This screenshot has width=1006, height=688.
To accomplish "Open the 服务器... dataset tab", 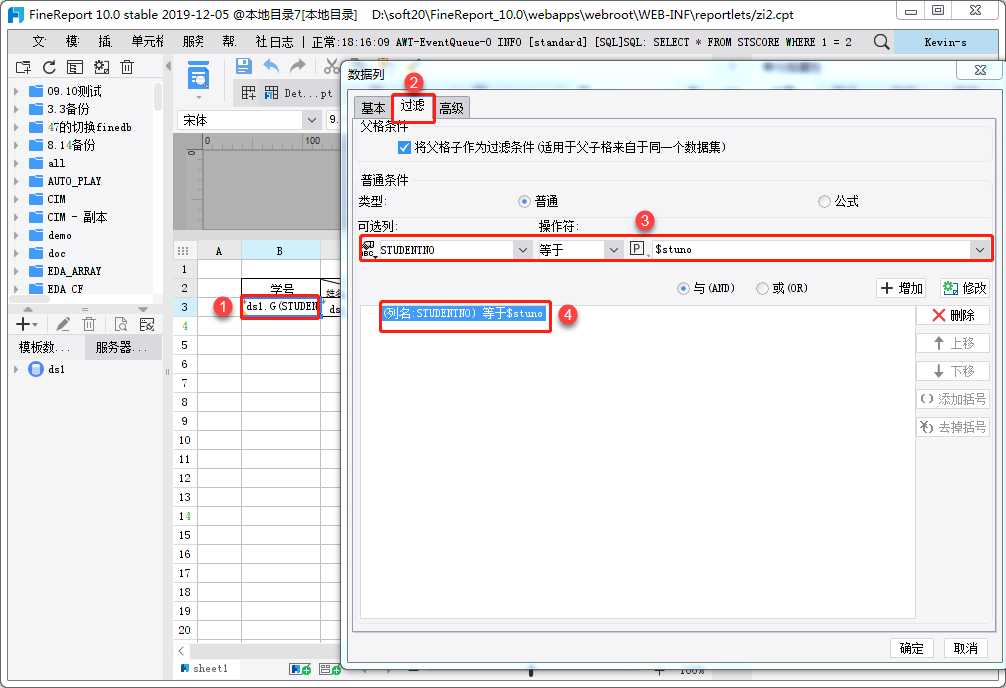I will point(122,347).
